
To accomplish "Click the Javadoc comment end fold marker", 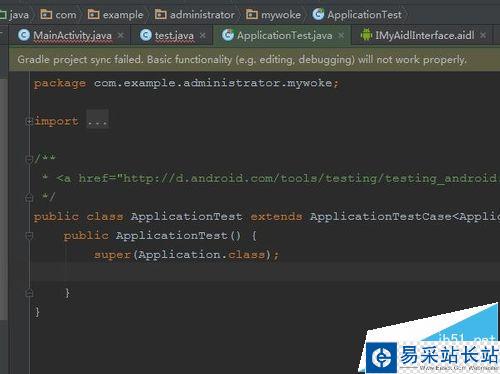I will [29, 198].
